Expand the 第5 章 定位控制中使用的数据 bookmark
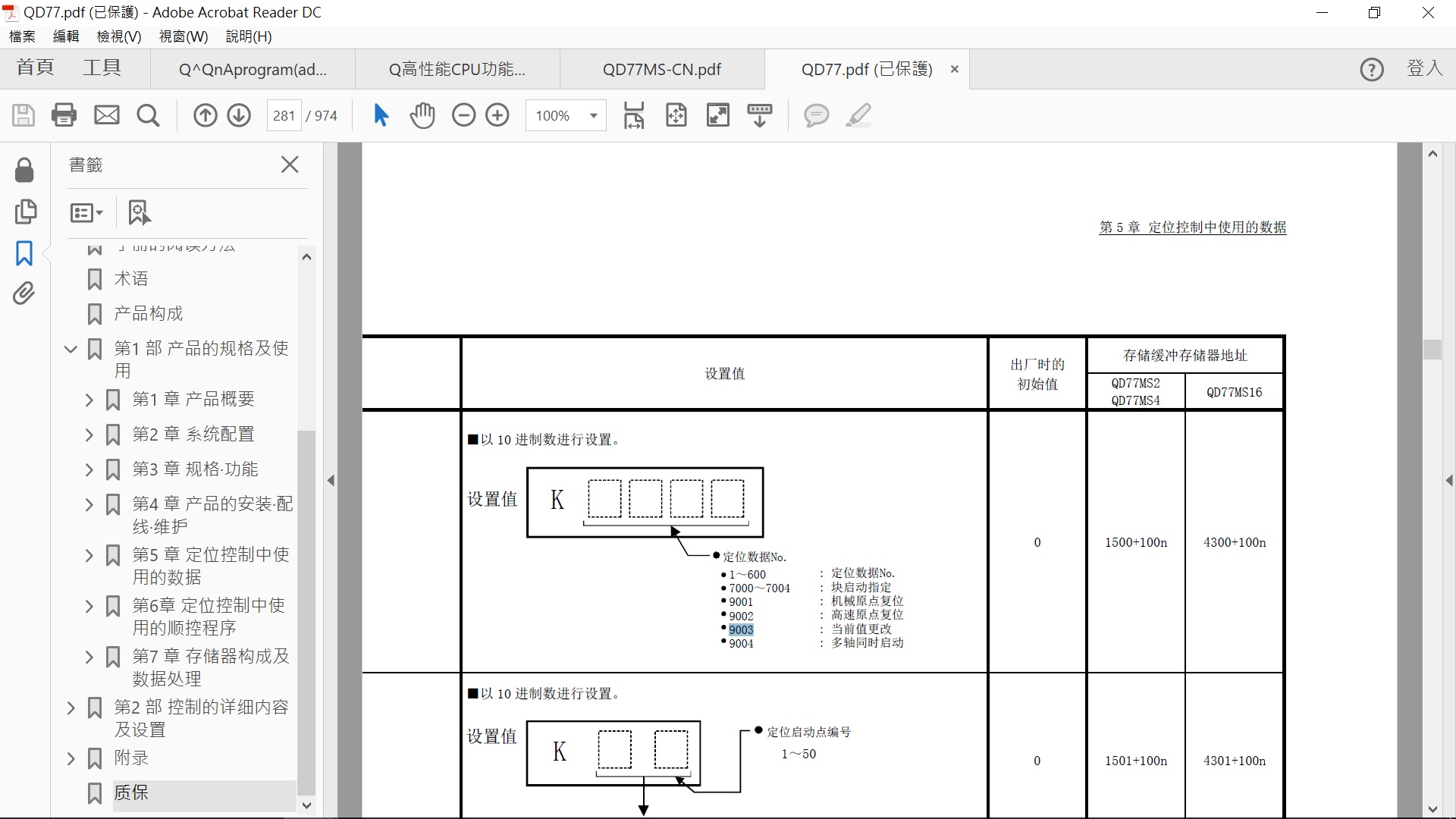The height and width of the screenshot is (819, 1456). [x=89, y=556]
